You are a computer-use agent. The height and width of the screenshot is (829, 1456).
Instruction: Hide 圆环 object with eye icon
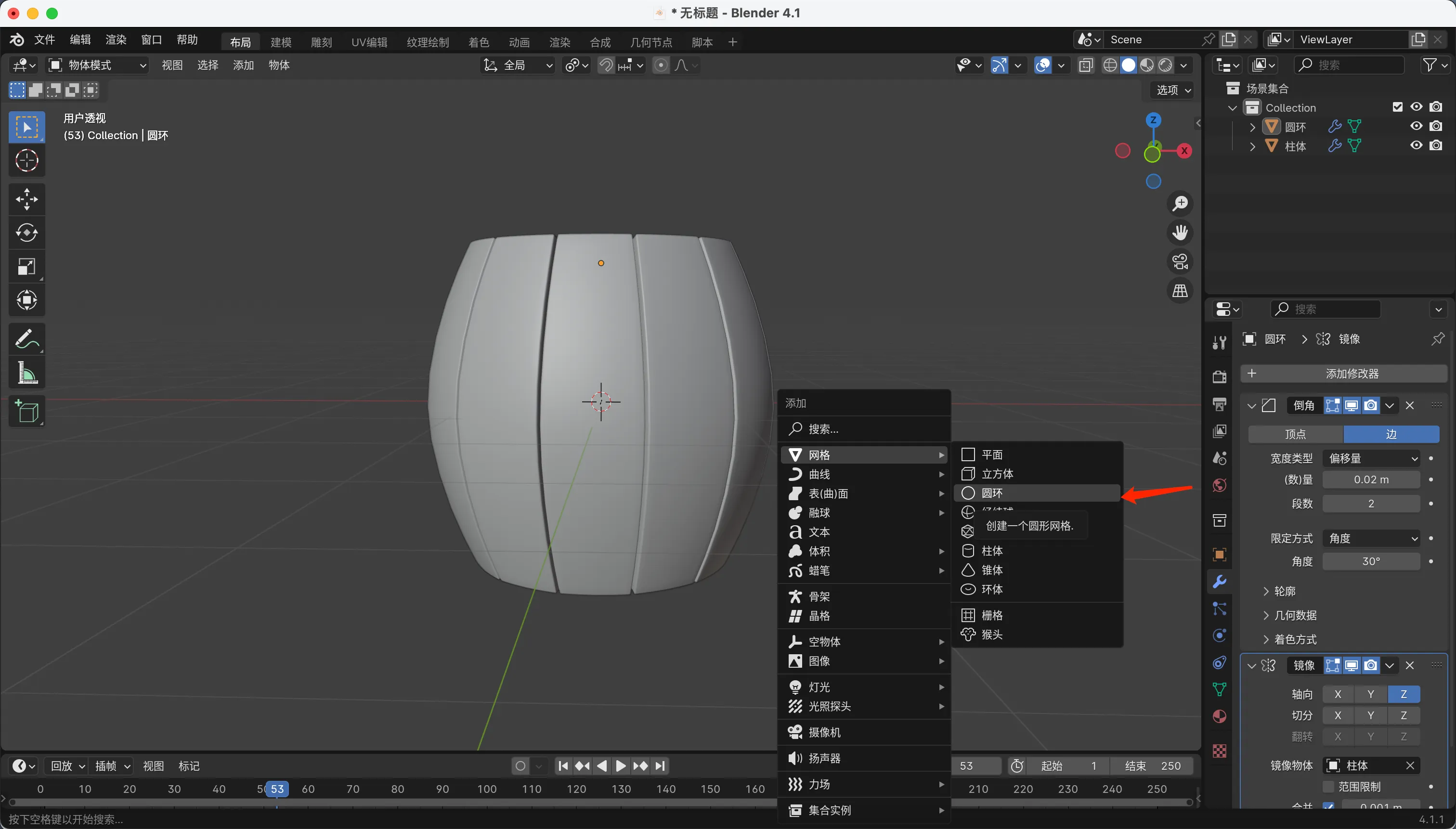click(x=1416, y=127)
